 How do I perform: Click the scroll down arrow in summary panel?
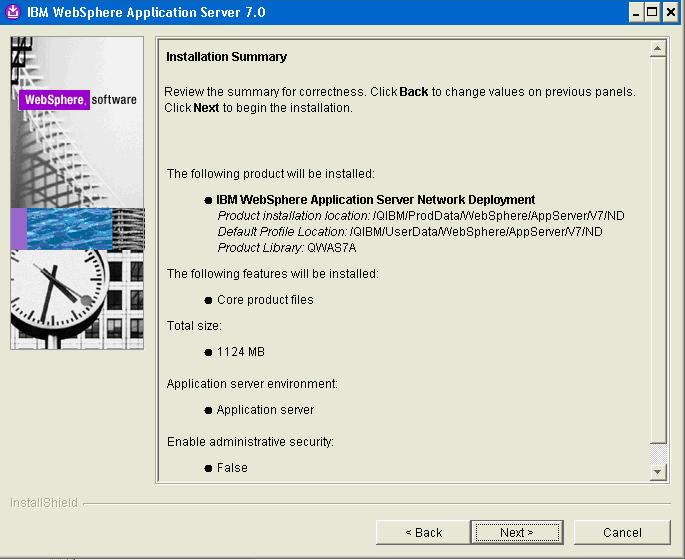[x=657, y=472]
